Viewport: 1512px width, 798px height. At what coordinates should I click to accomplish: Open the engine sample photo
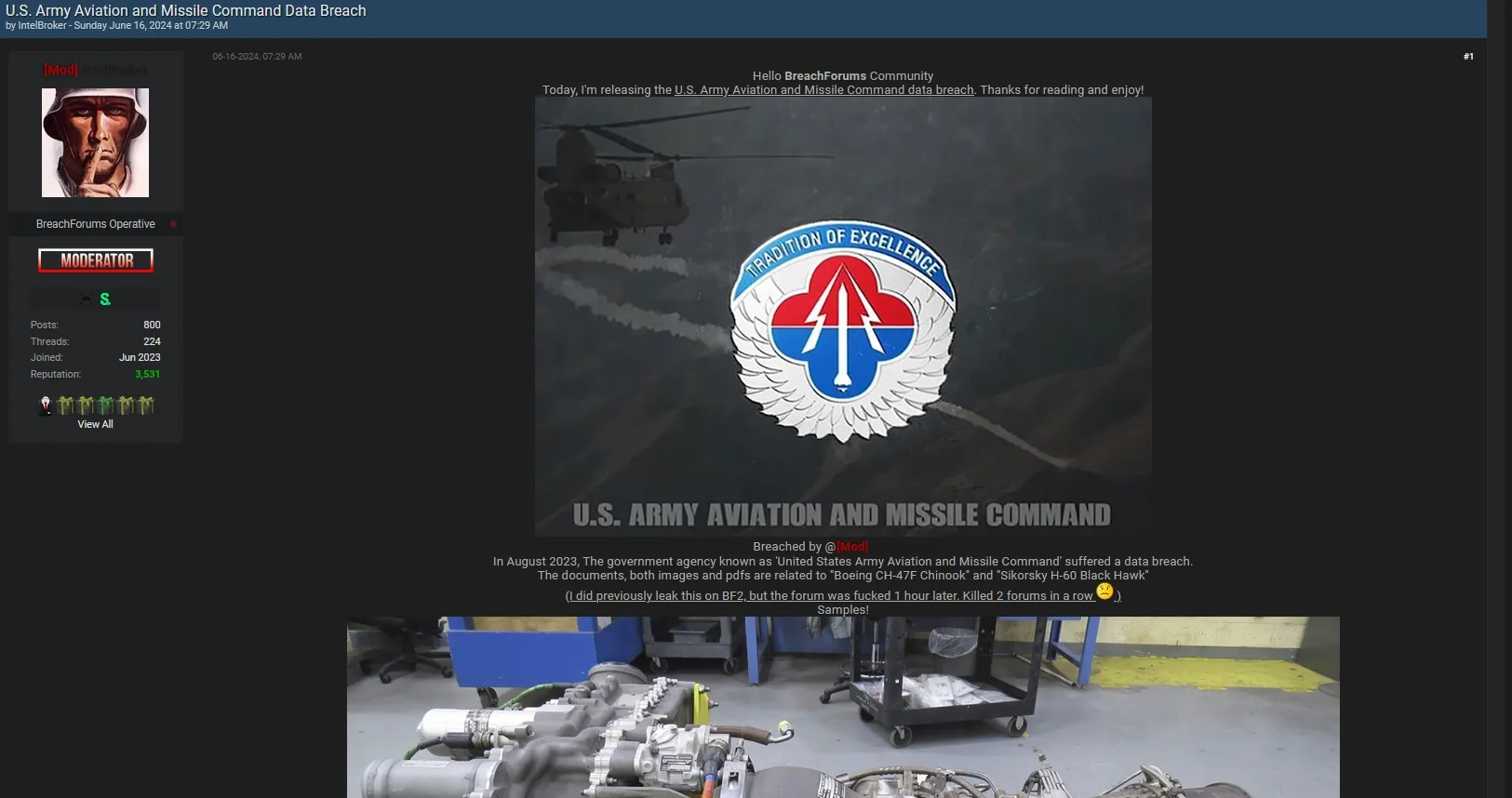[843, 707]
